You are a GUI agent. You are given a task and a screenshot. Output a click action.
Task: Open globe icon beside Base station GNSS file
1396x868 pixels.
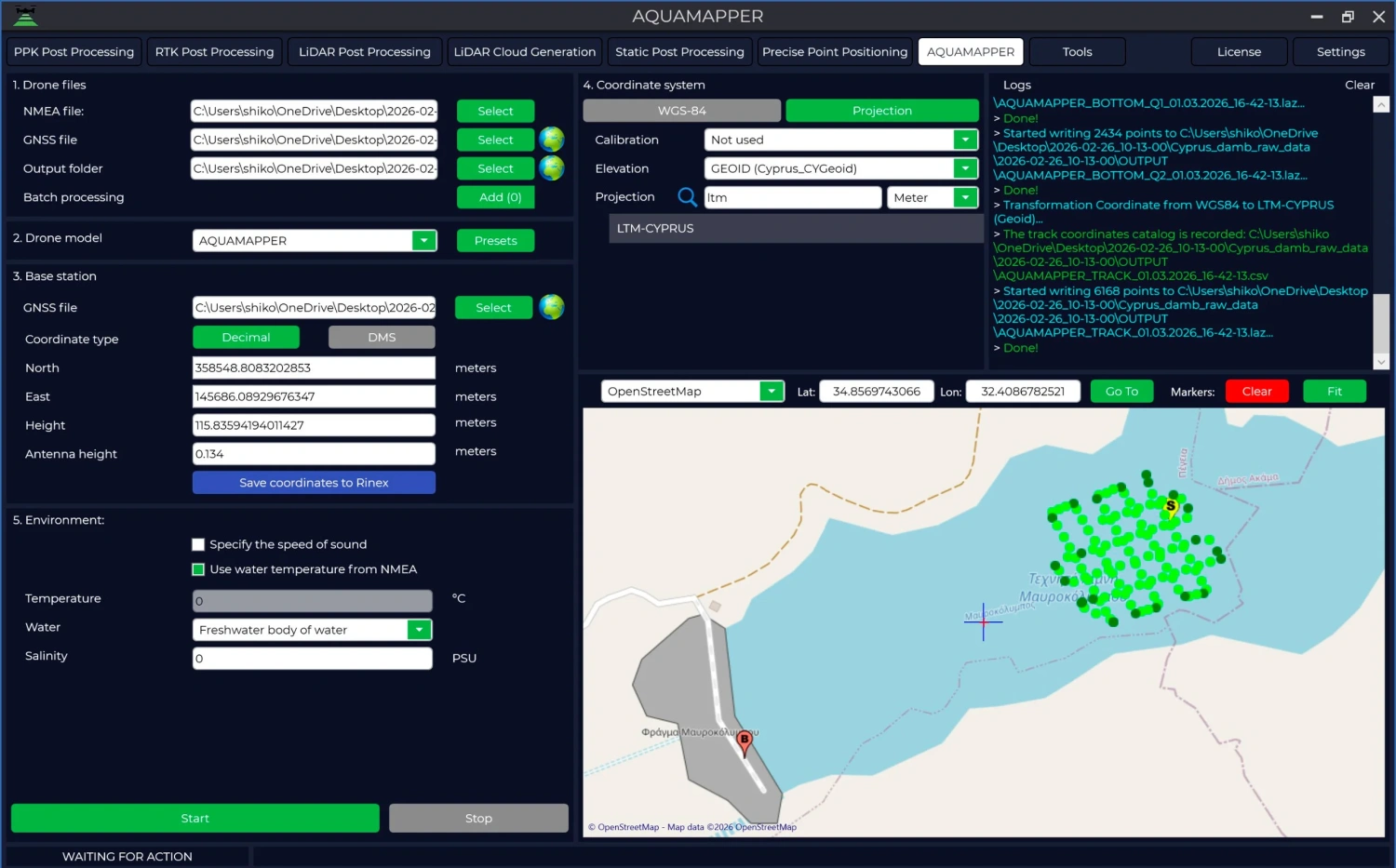[552, 307]
